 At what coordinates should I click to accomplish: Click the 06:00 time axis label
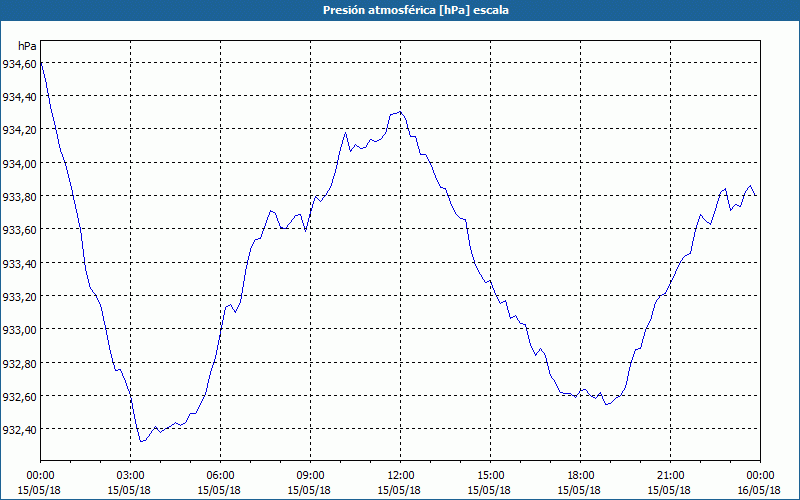(220, 476)
